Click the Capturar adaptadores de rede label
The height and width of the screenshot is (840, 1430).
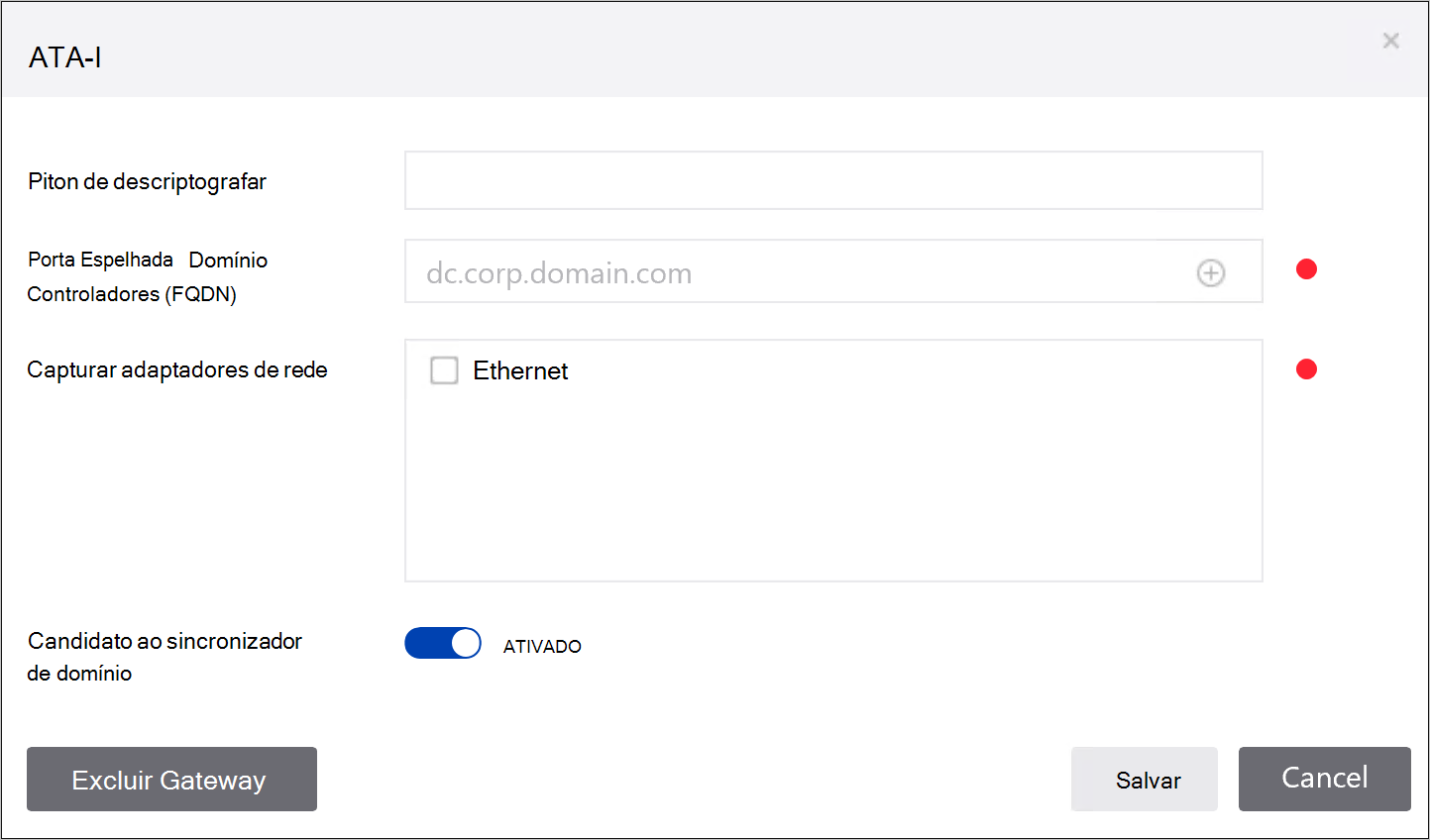[177, 369]
